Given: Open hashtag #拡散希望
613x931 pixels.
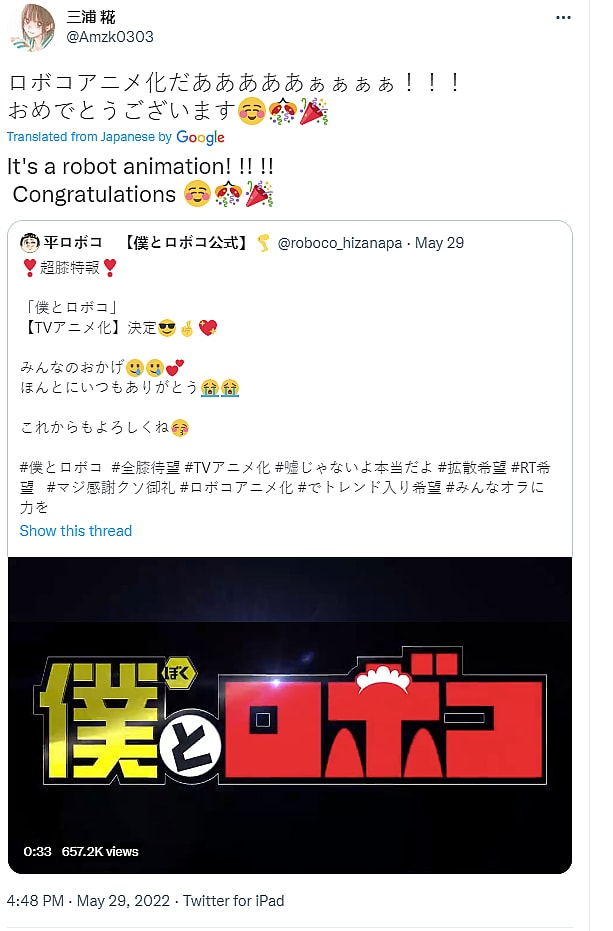Looking at the screenshot, I should tap(472, 467).
